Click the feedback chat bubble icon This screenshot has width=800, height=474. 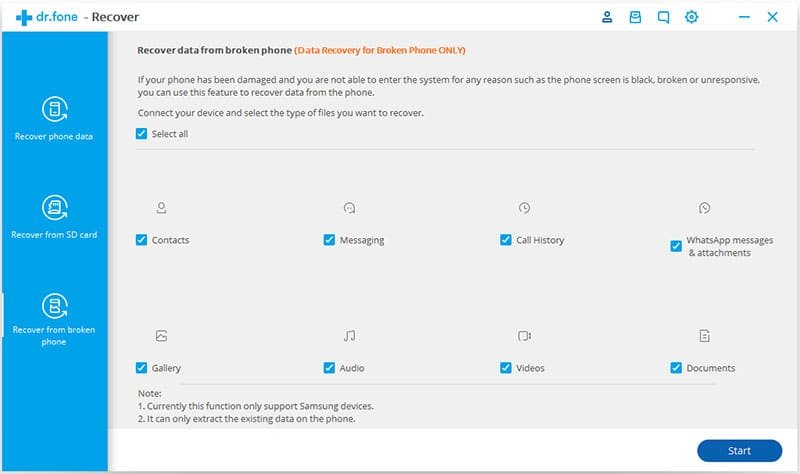tap(663, 17)
